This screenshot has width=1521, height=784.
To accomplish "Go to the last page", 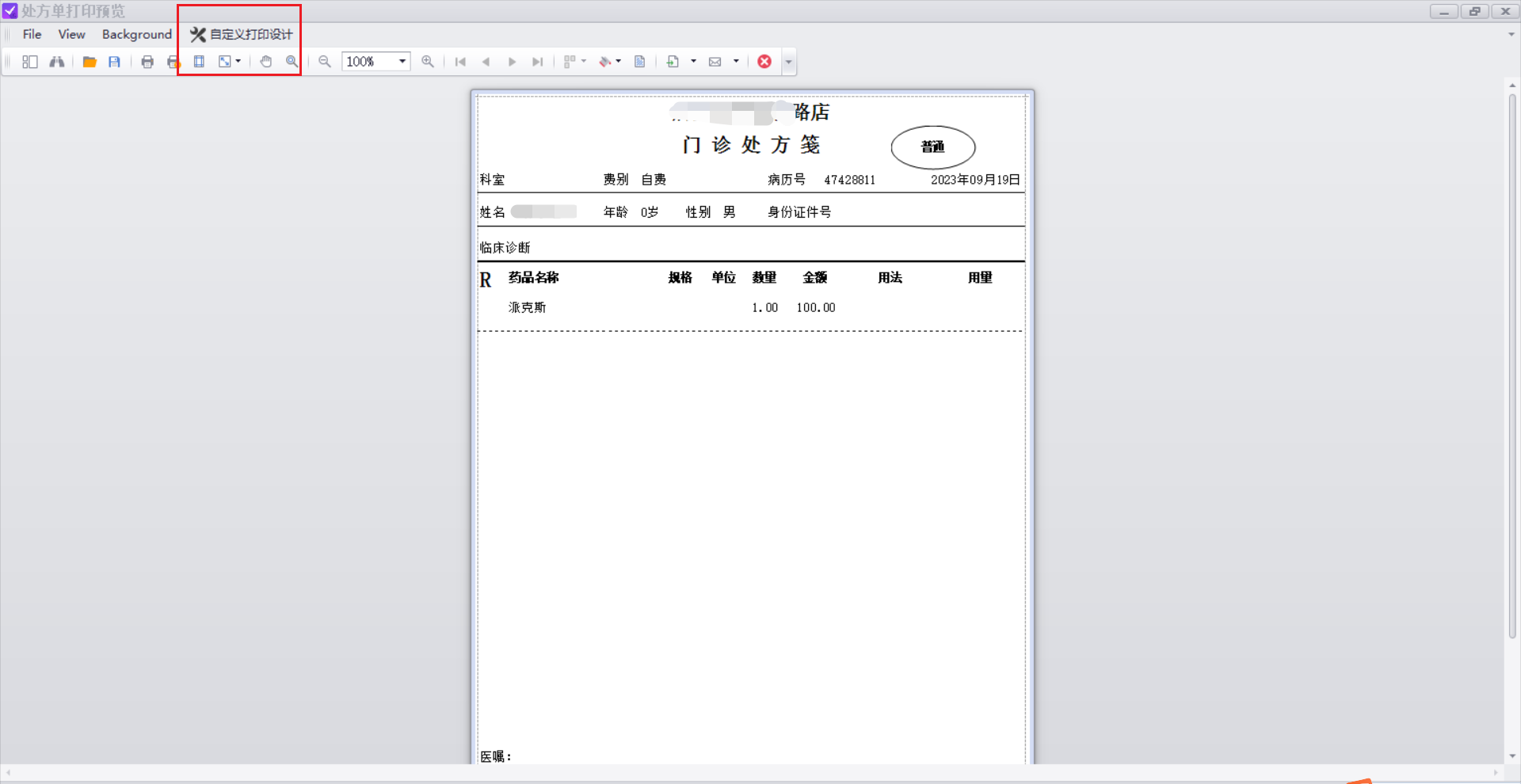I will point(538,62).
